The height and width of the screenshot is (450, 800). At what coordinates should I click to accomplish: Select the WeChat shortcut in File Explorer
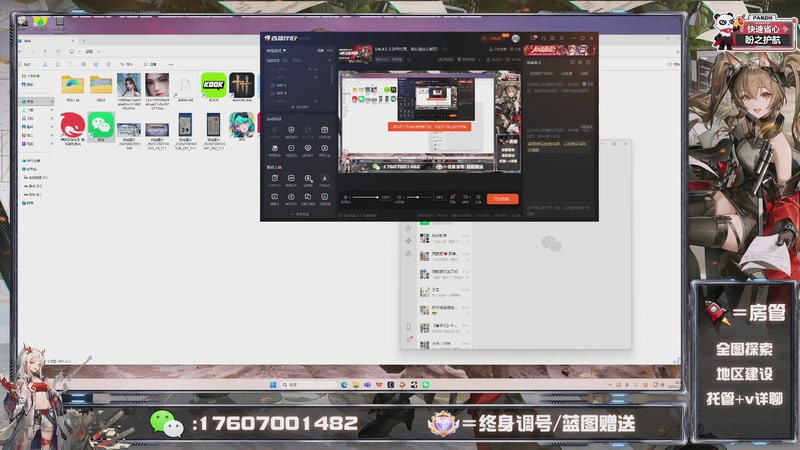[x=101, y=125]
